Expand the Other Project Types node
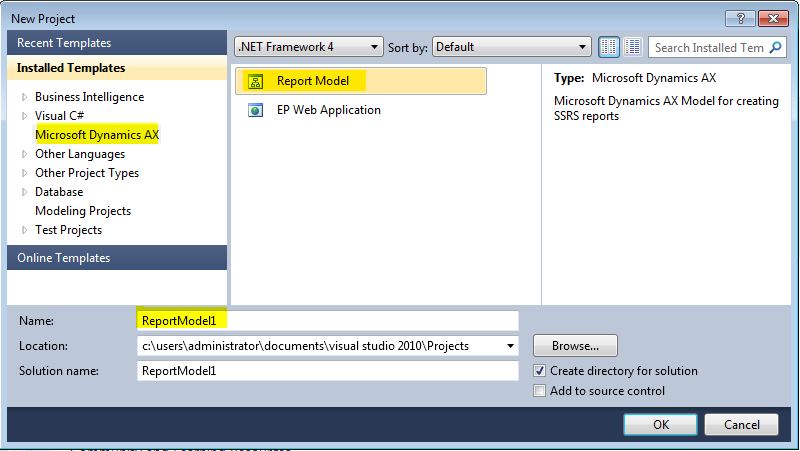This screenshot has height=451, width=800. coord(24,173)
